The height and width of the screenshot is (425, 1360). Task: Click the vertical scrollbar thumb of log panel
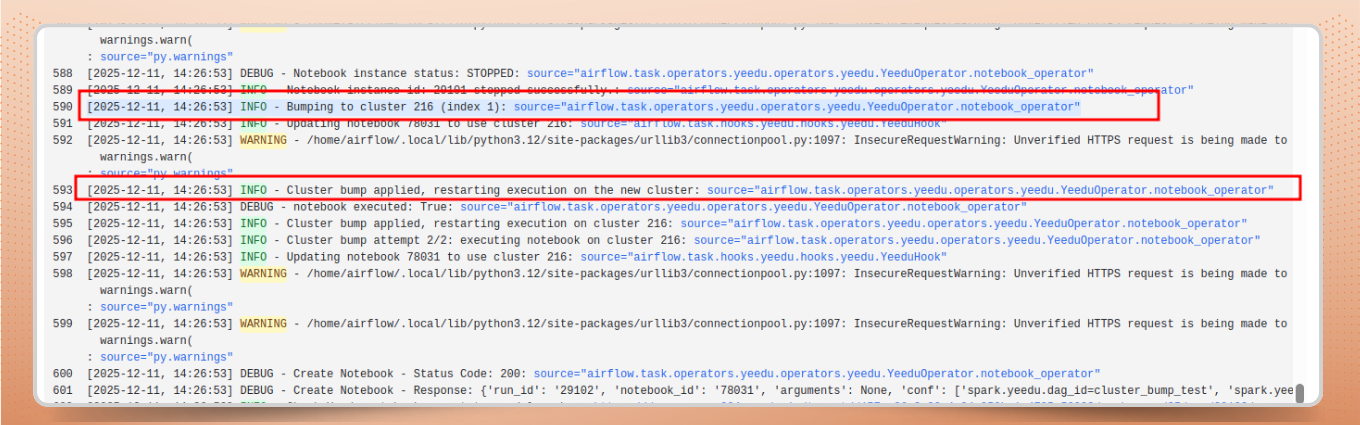[1300, 393]
